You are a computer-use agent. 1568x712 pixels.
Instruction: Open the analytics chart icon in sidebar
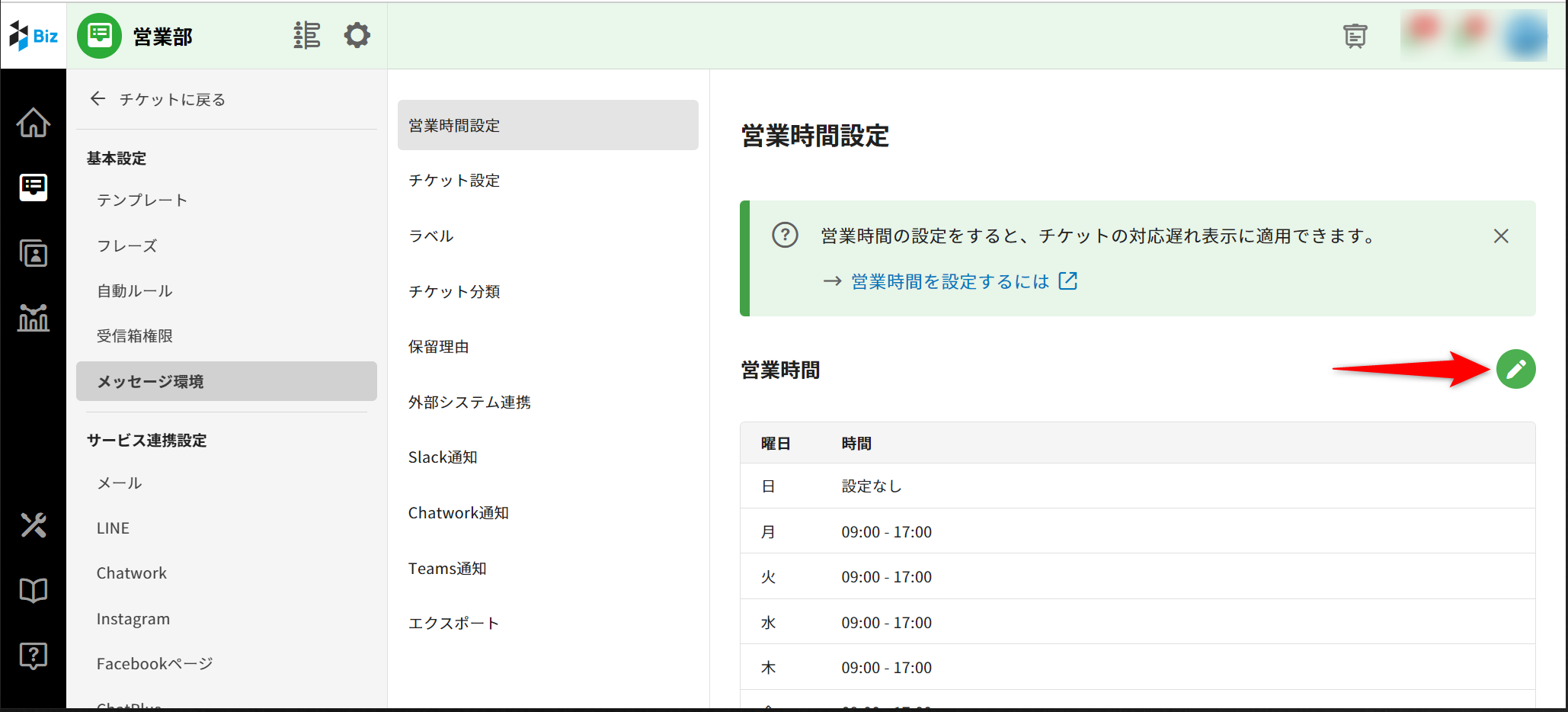pyautogui.click(x=34, y=317)
